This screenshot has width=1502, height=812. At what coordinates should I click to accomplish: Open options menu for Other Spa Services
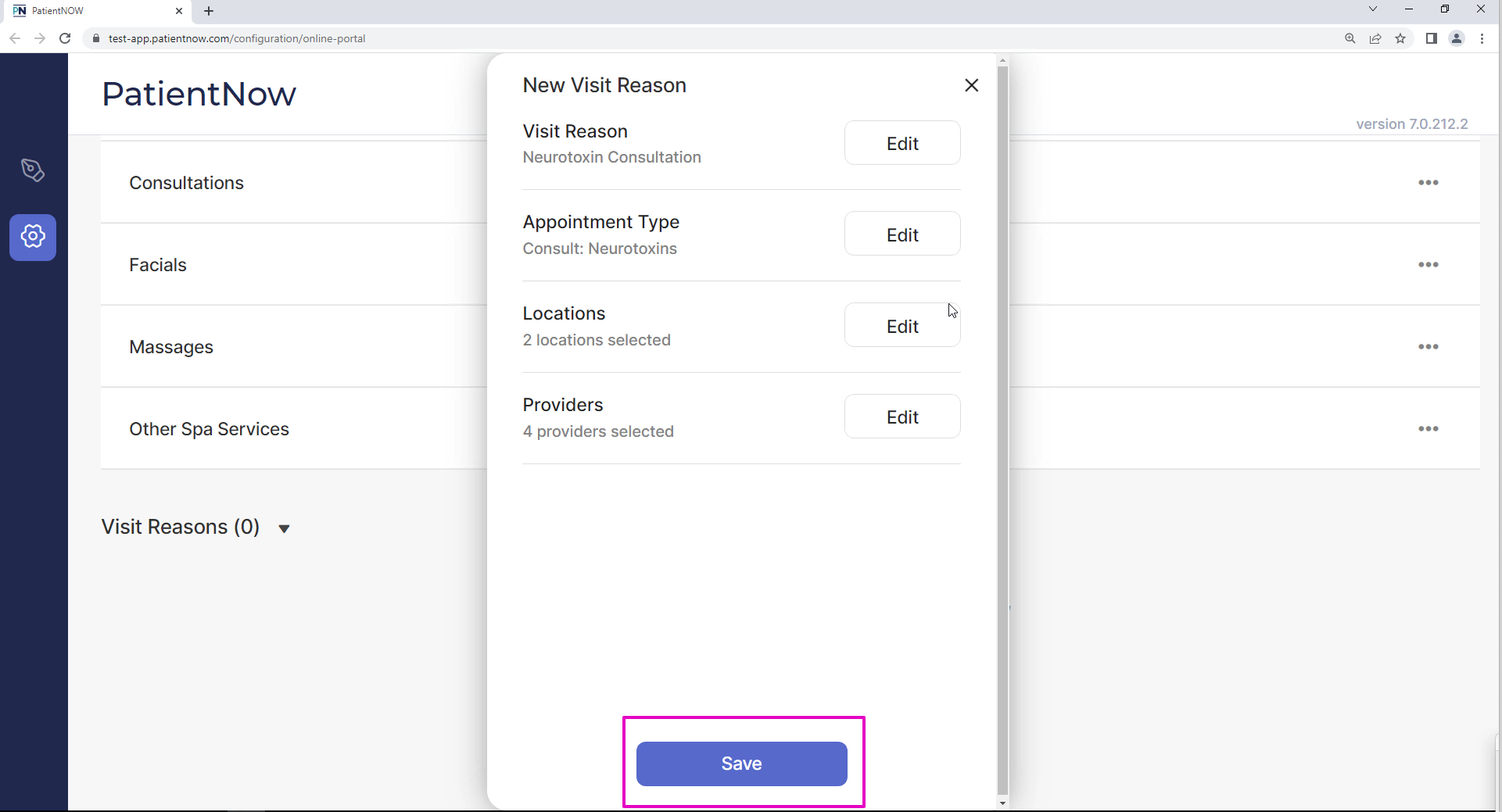pyautogui.click(x=1428, y=429)
